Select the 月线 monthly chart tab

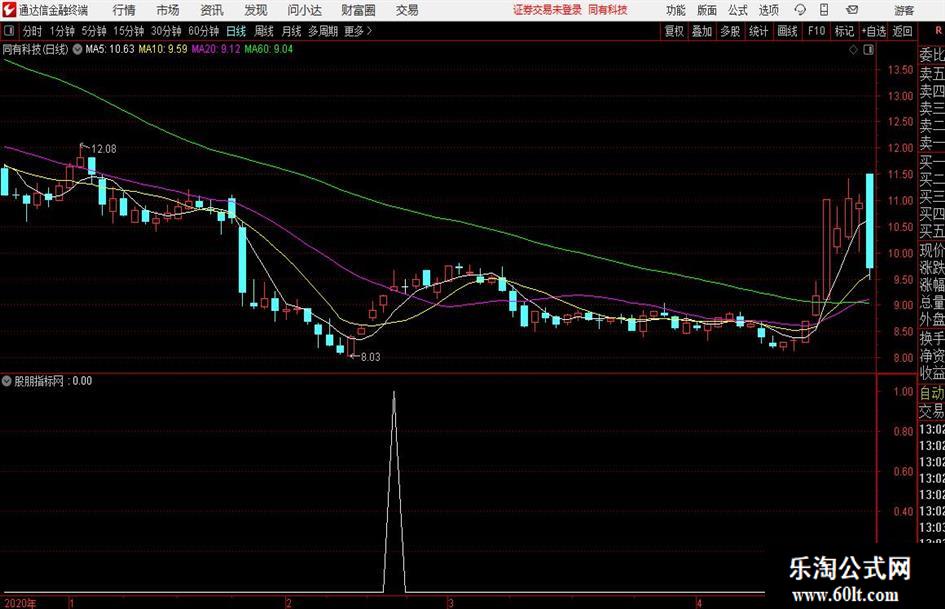tap(292, 31)
